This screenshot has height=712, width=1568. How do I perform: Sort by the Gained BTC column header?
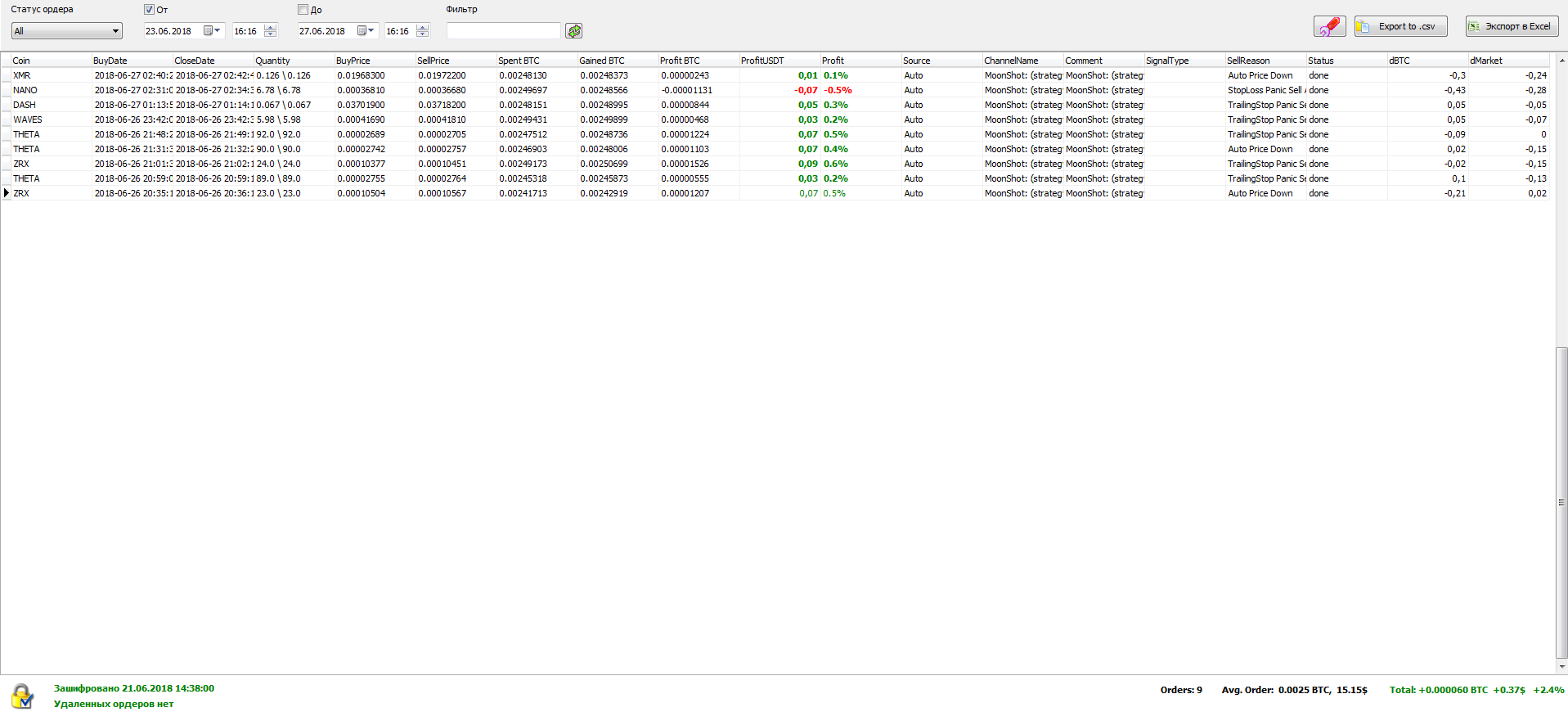pos(618,61)
